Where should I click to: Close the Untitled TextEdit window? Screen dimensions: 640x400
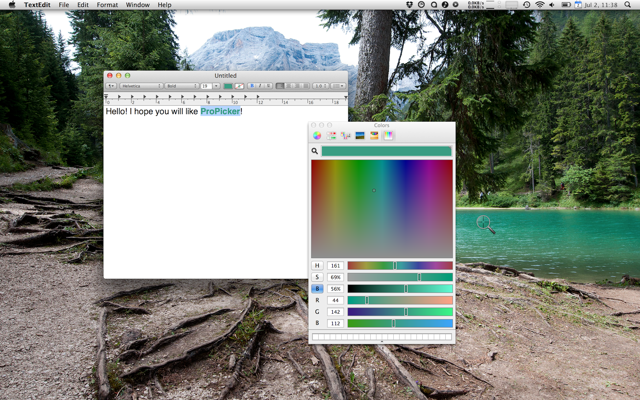coord(110,76)
